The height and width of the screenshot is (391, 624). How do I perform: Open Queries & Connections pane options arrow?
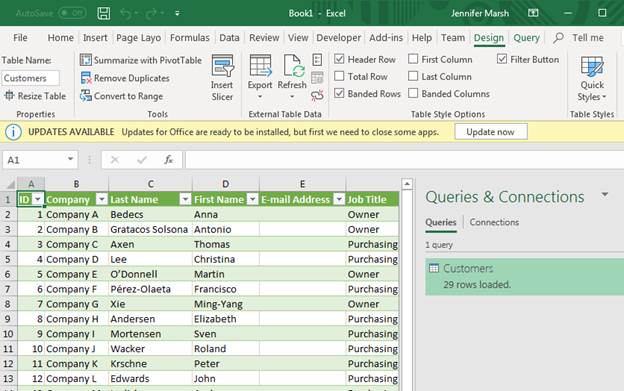604,195
